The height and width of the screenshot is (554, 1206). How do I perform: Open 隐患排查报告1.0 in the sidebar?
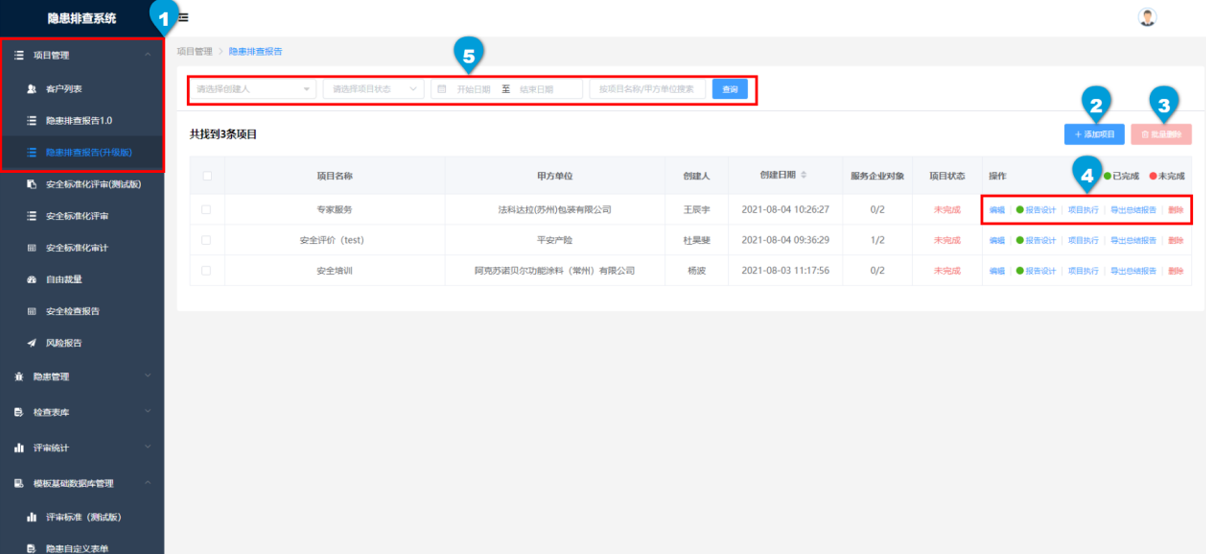click(x=78, y=120)
